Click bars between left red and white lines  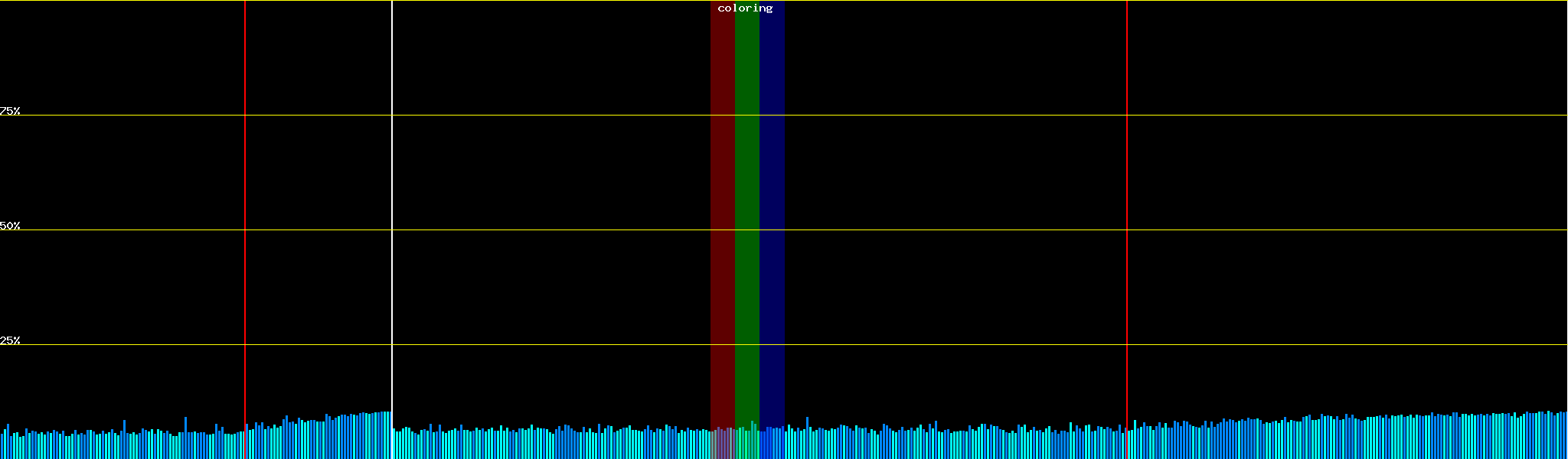[x=318, y=440]
